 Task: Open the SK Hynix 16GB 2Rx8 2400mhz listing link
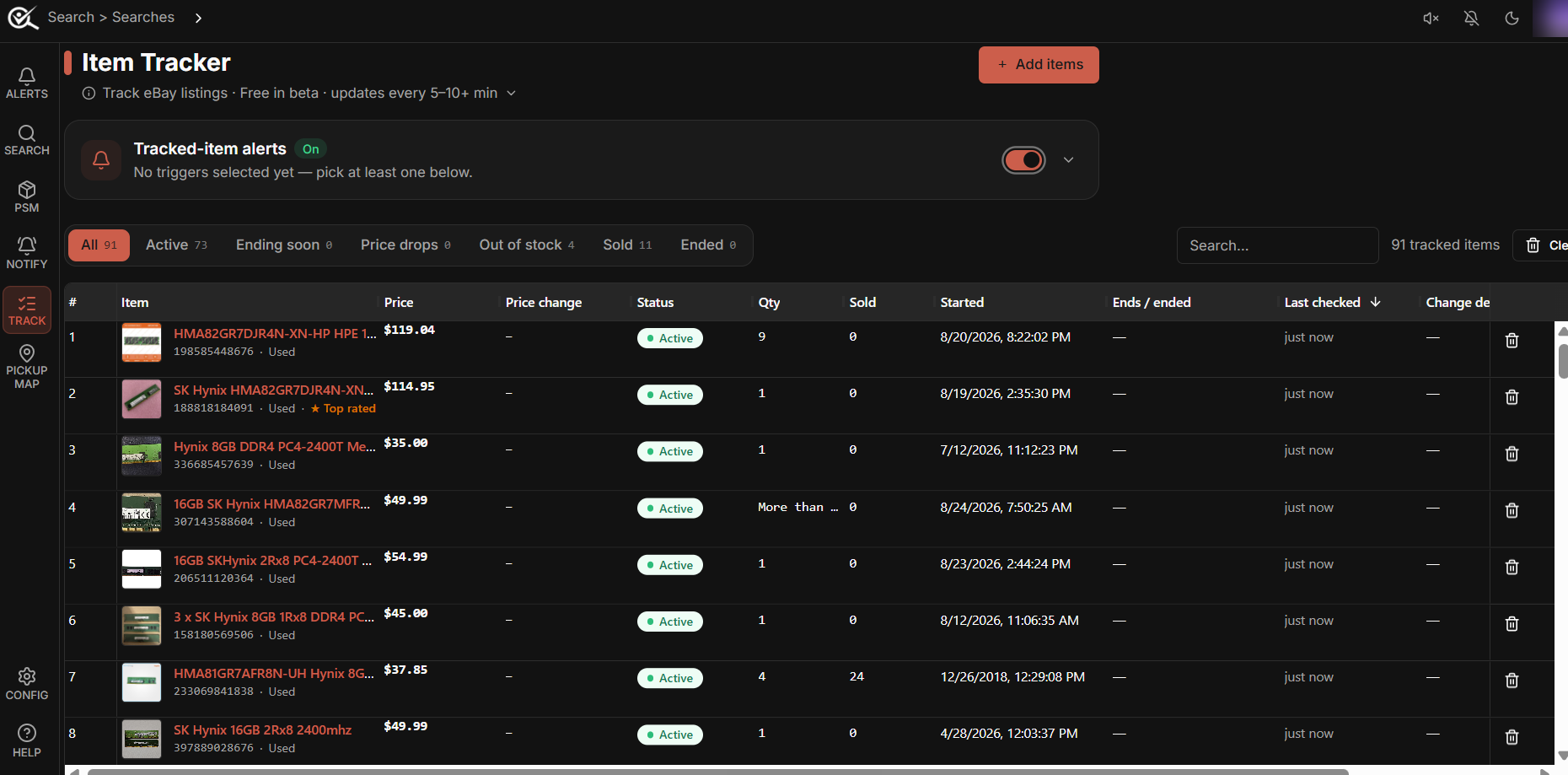click(x=262, y=730)
